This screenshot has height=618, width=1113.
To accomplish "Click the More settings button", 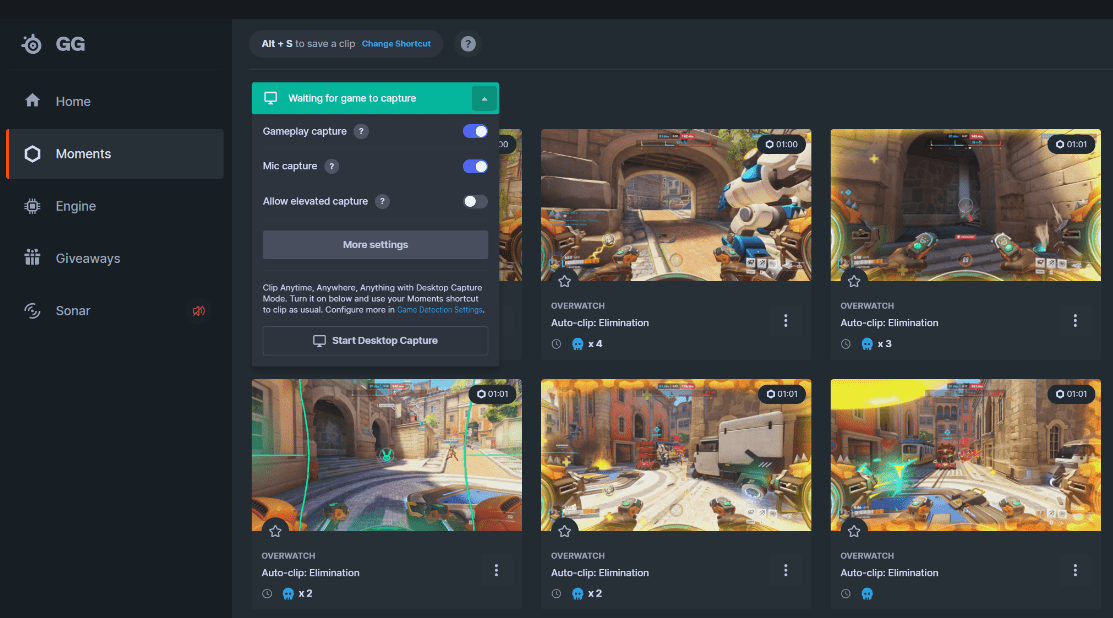I will (375, 244).
